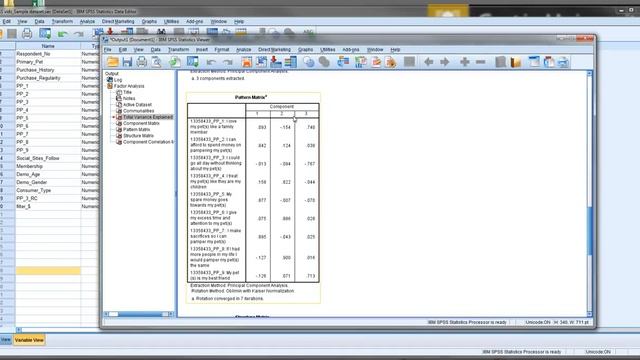The width and height of the screenshot is (640, 360).
Task: Click the Export output icon
Action: 175,62
